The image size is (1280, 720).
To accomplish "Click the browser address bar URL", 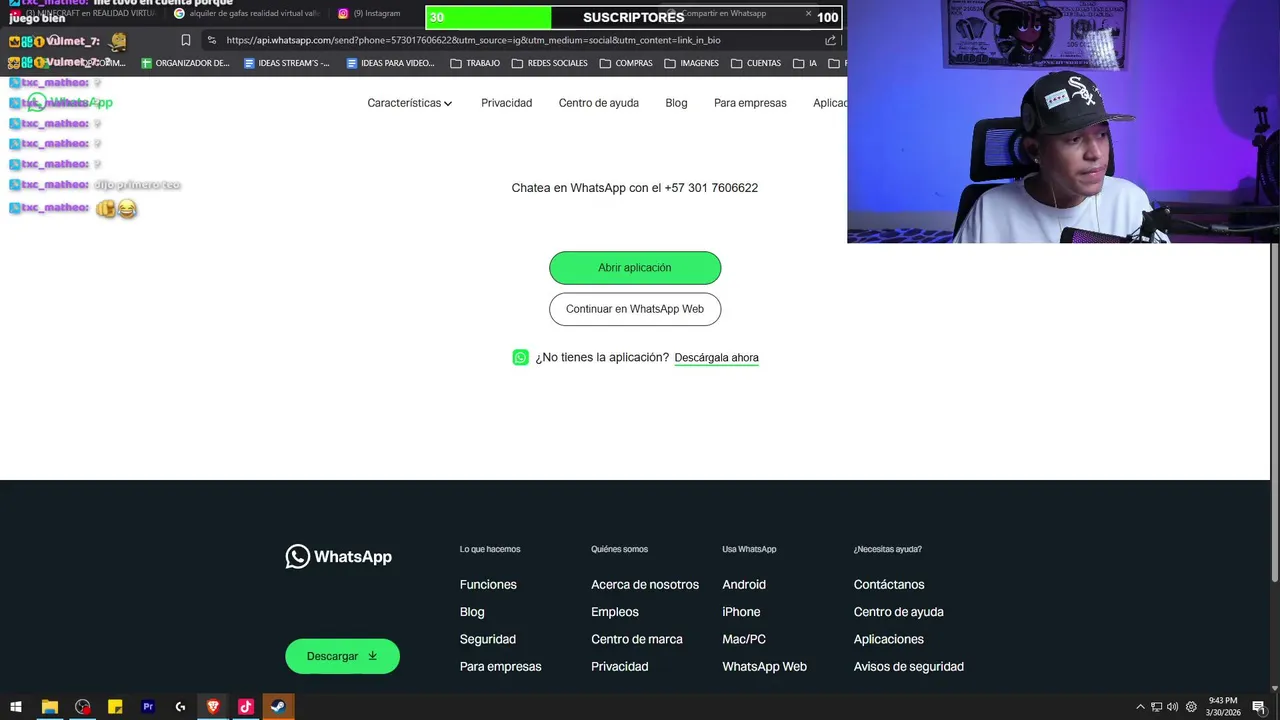I will (473, 40).
